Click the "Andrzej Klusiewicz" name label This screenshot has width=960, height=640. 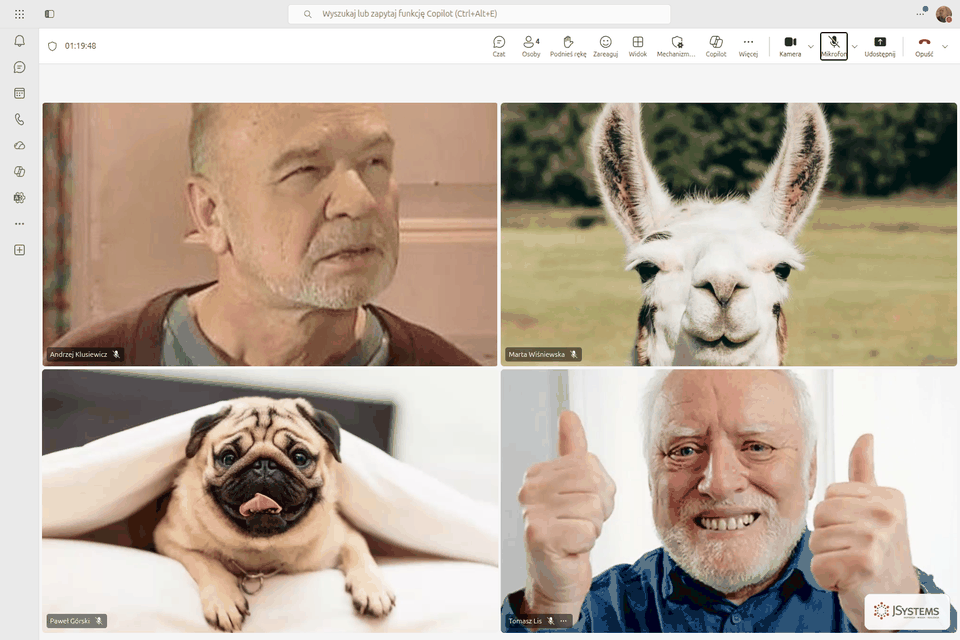point(78,355)
